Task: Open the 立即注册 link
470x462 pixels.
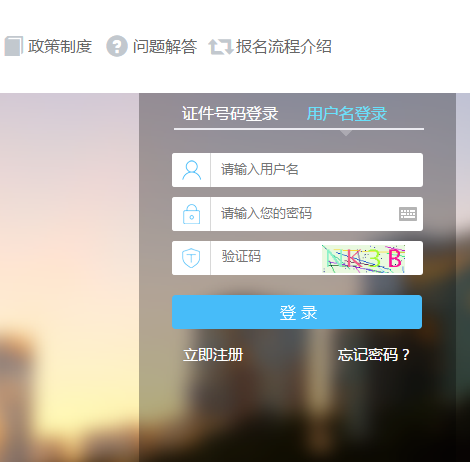Action: pyautogui.click(x=213, y=355)
